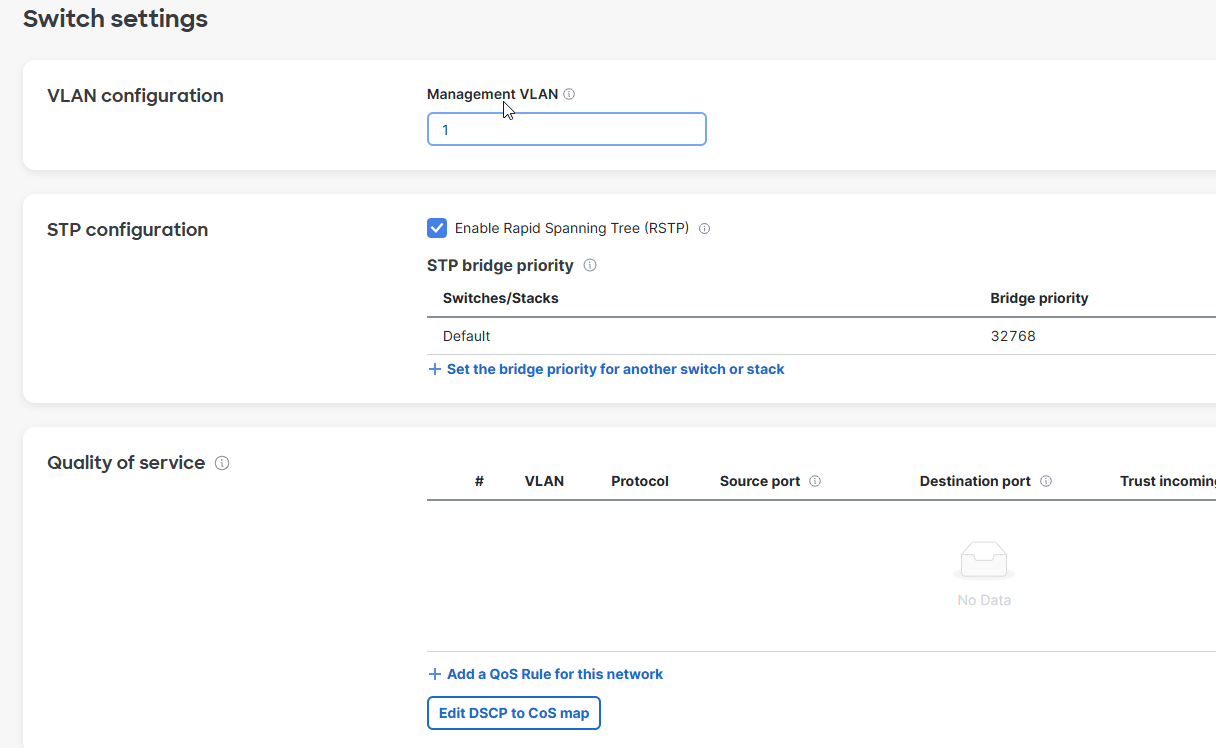Add a QoS Rule for this network

pyautogui.click(x=555, y=673)
